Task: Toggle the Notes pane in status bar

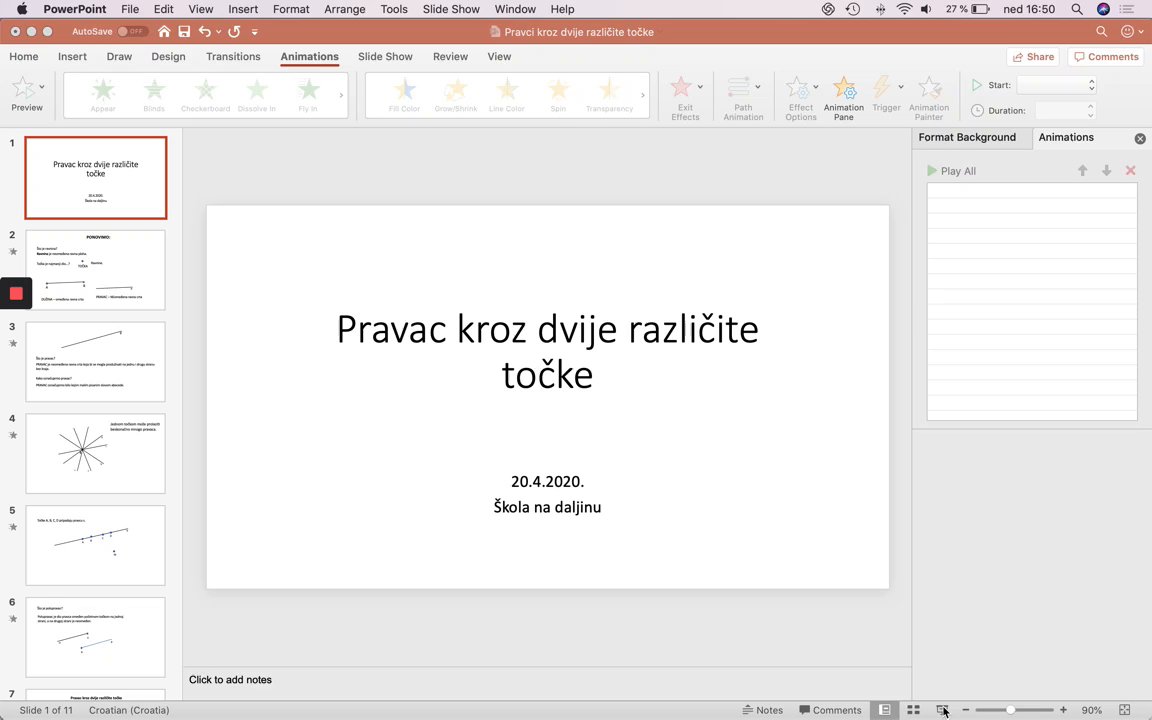Action: (x=763, y=710)
